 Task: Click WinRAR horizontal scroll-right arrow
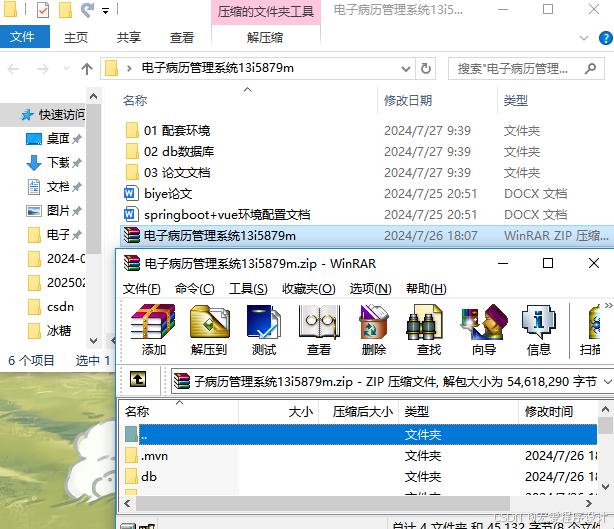click(589, 503)
